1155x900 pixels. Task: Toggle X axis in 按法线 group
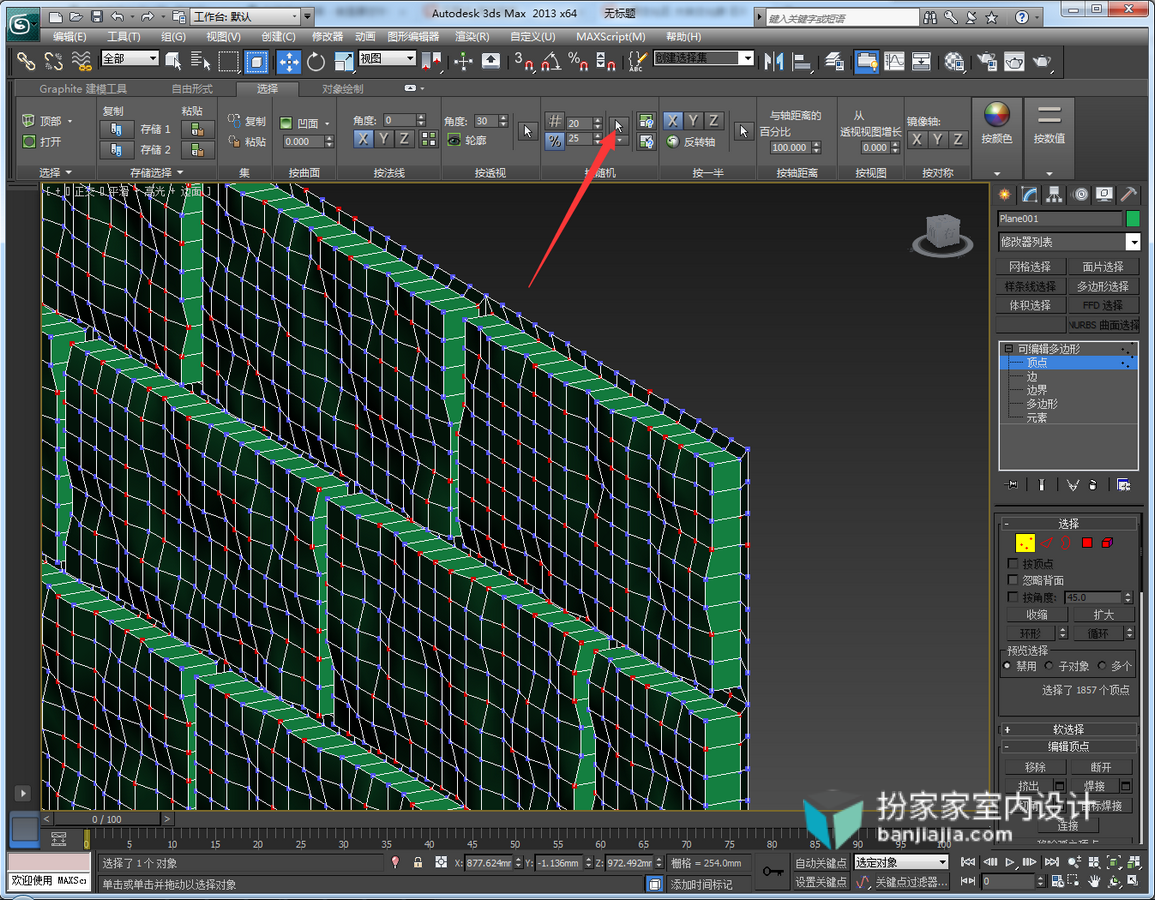[363, 138]
